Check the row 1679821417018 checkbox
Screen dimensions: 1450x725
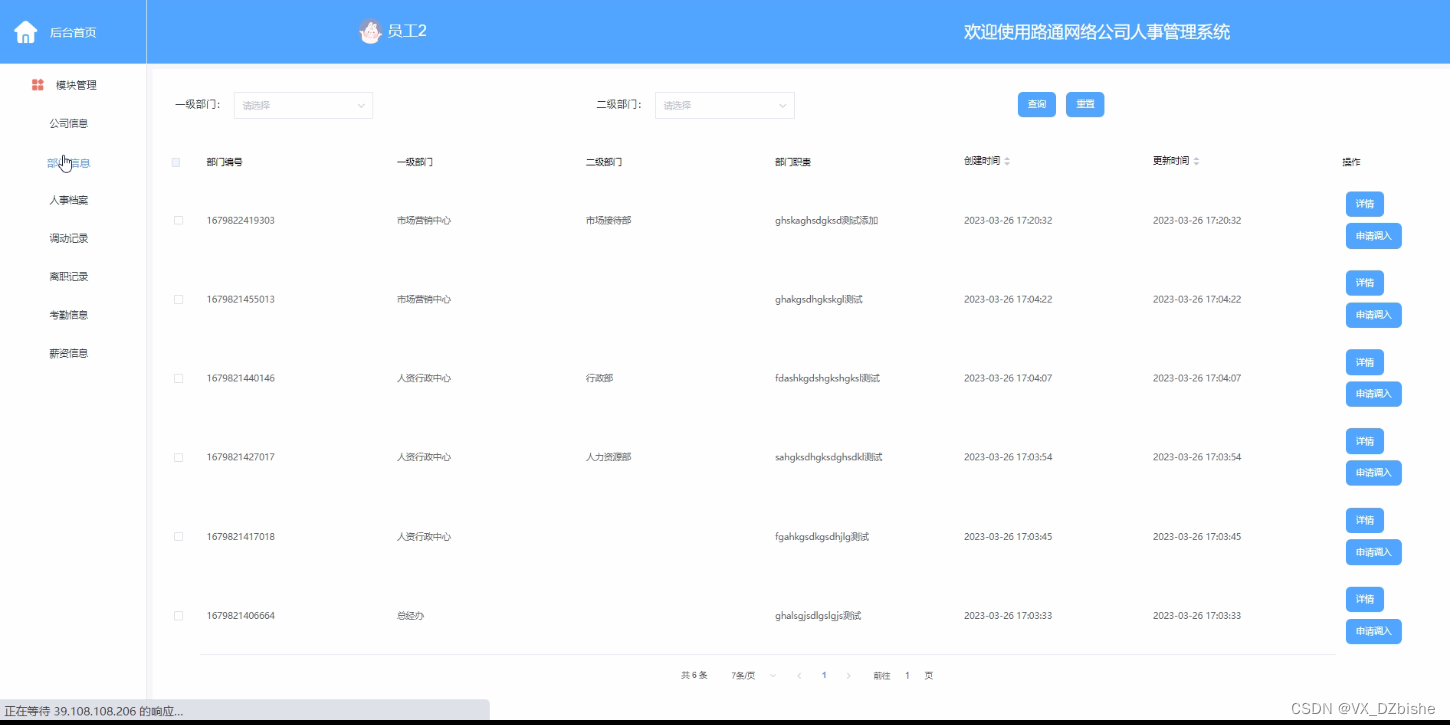pos(179,536)
